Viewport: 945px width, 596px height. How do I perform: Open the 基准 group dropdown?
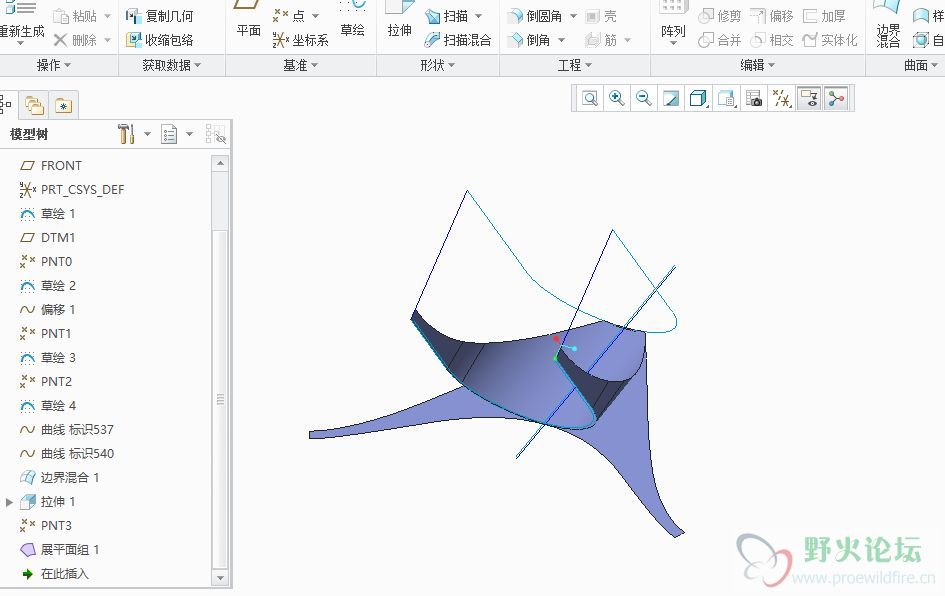[301, 64]
